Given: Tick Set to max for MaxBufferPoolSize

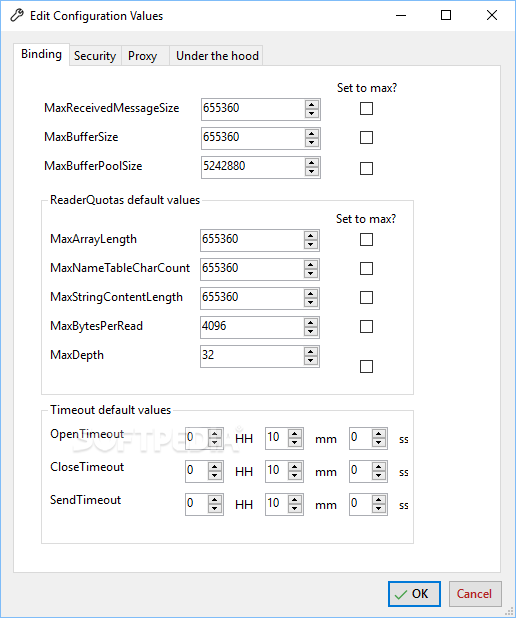Looking at the screenshot, I should (366, 168).
